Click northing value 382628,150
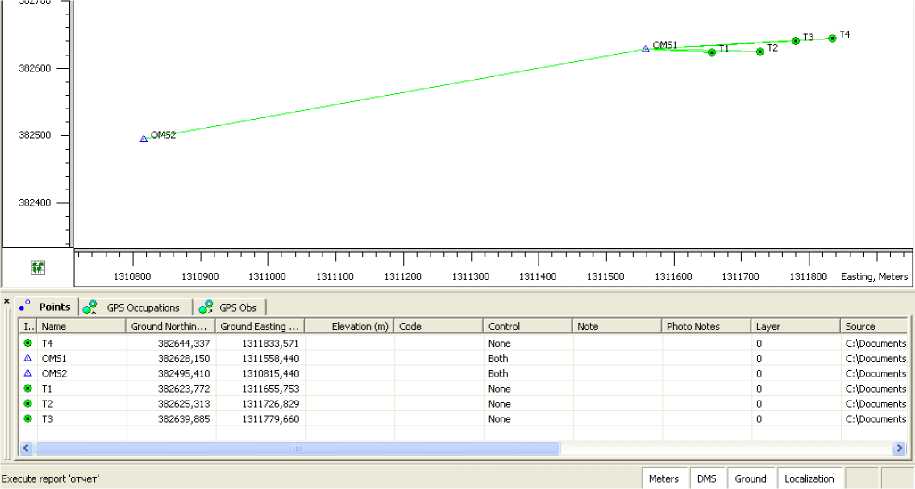The image size is (915, 489). [184, 358]
